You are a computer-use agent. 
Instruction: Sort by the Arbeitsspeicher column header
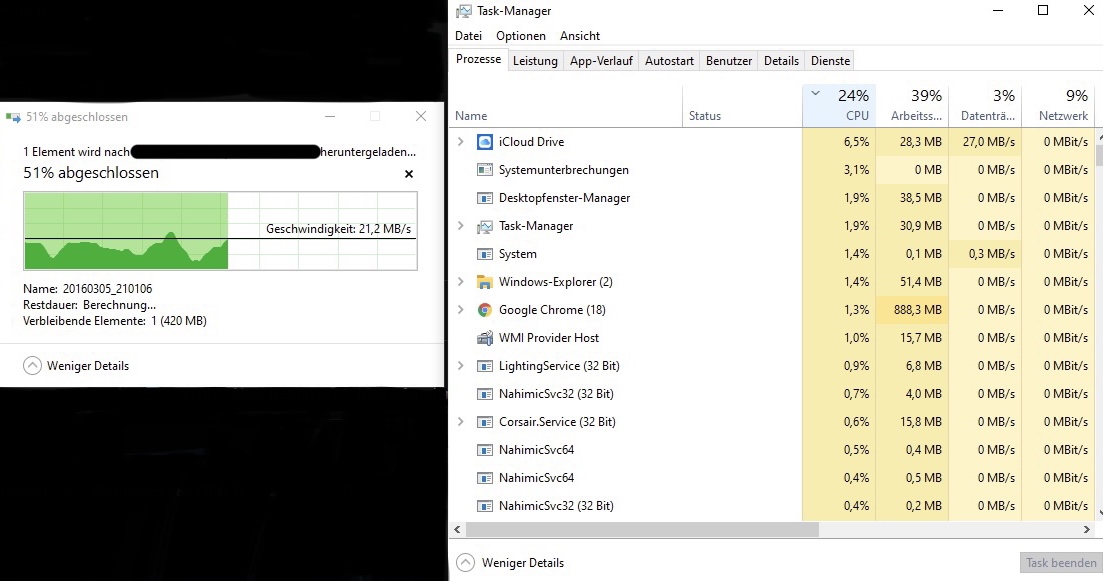912,106
